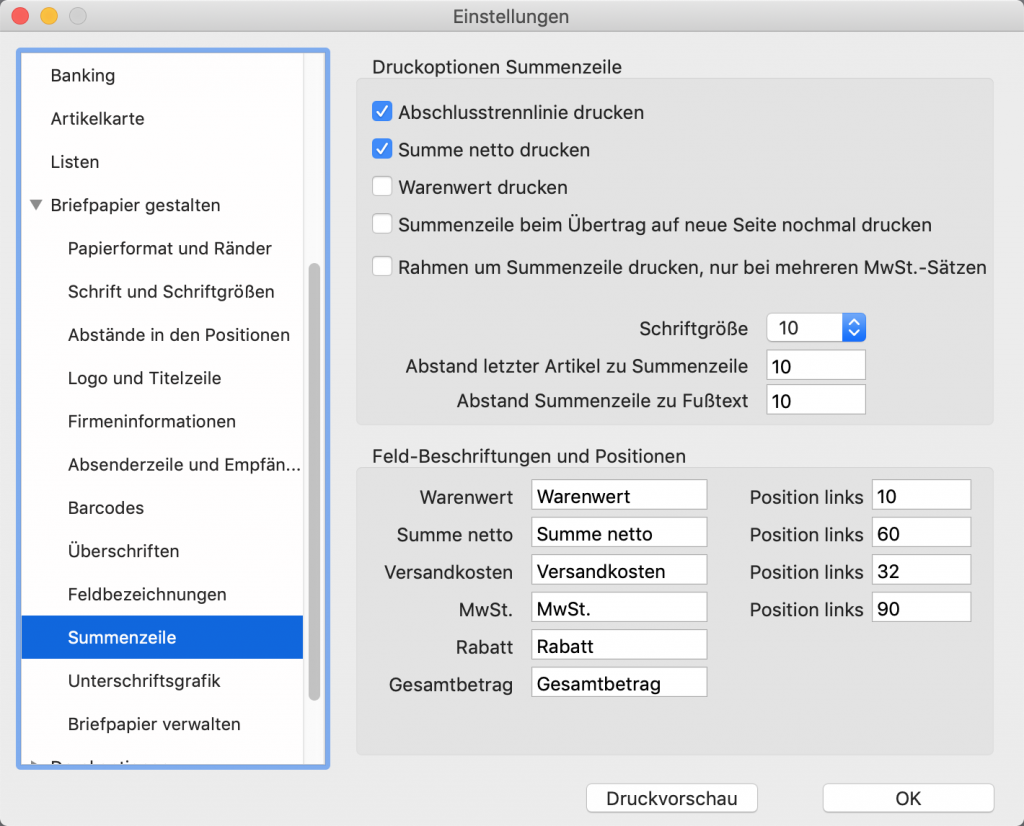Disable Summe netto drucken checkbox

(381, 150)
